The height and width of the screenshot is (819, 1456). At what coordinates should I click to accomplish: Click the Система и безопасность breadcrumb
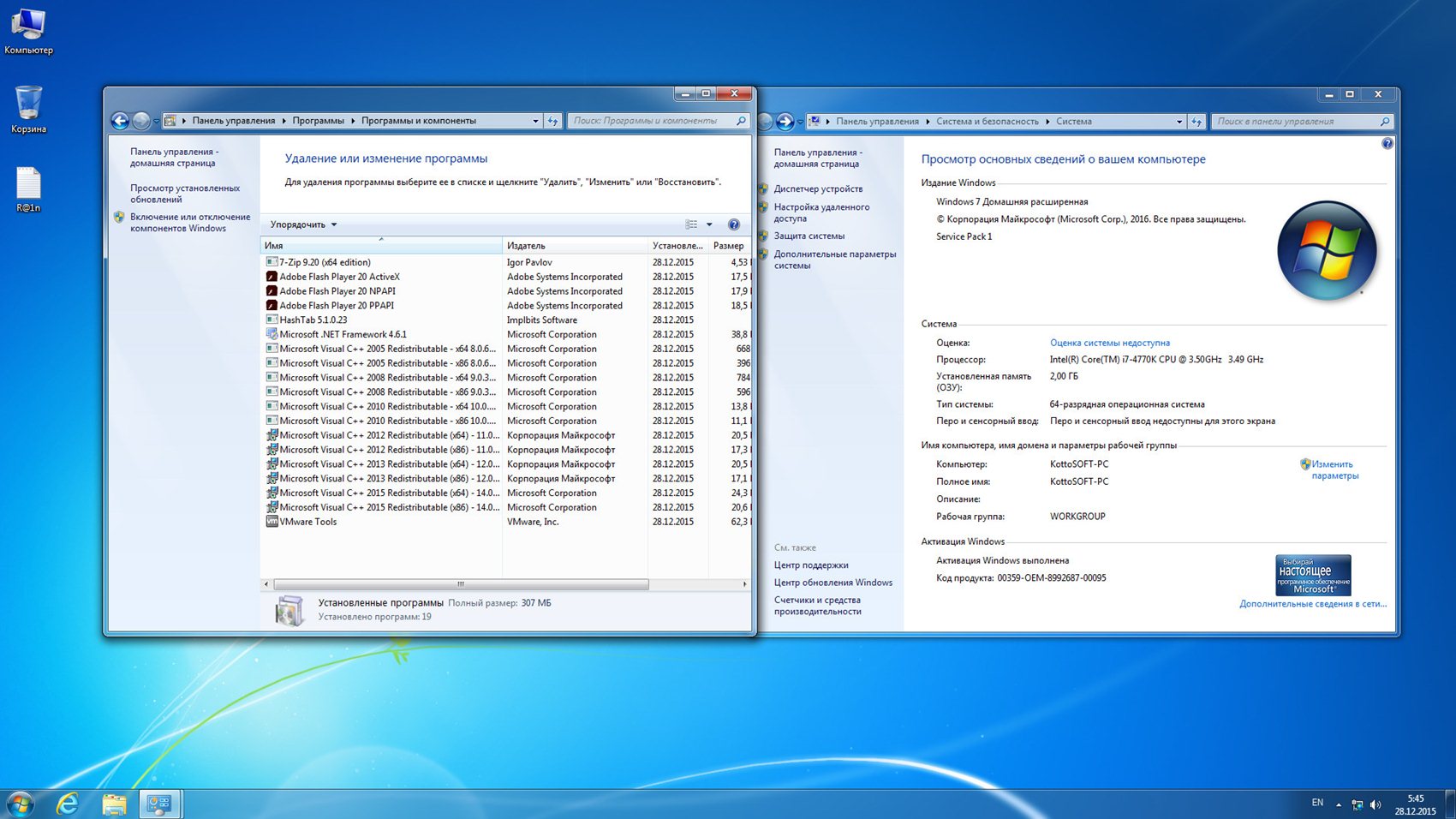tap(988, 122)
